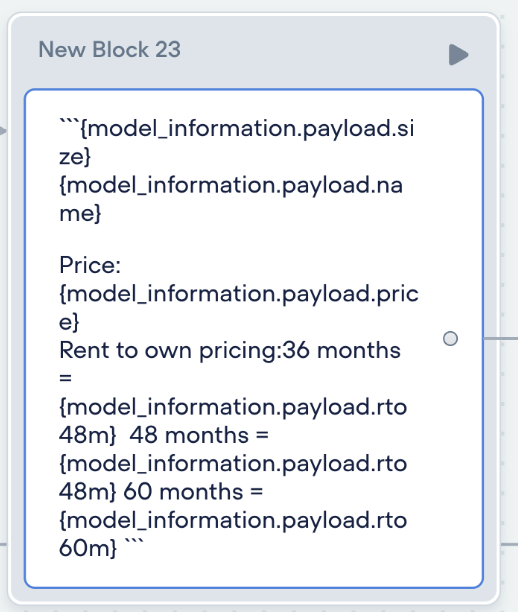Run New Block 23 with play icon

click(458, 55)
